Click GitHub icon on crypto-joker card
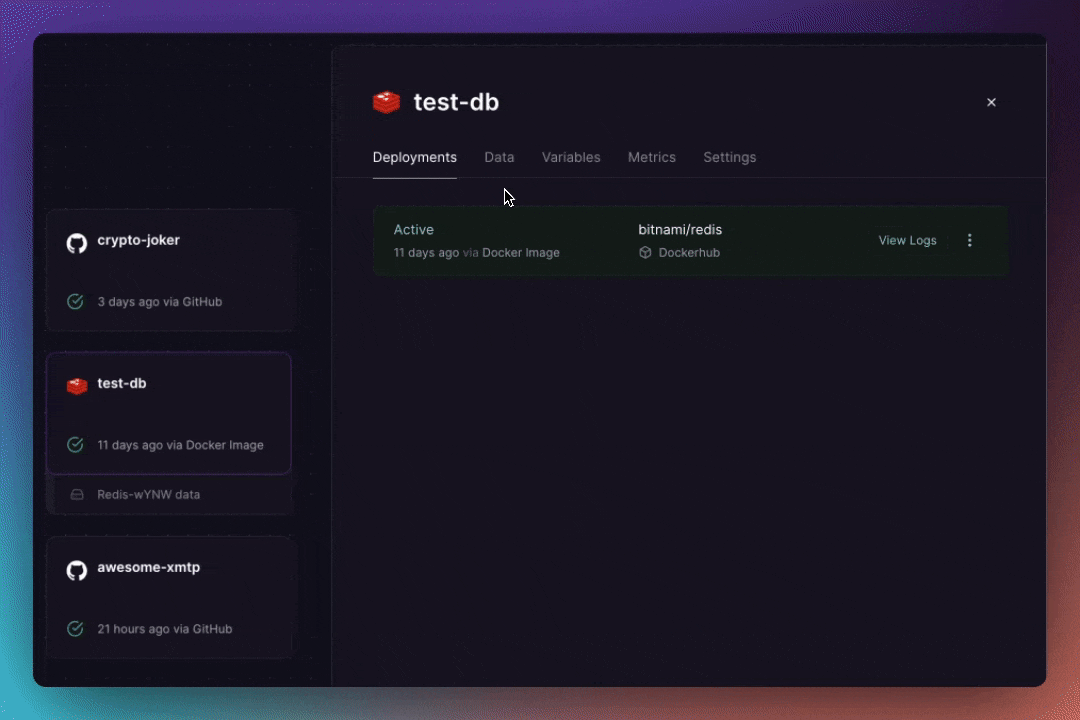1080x720 pixels. (76, 243)
